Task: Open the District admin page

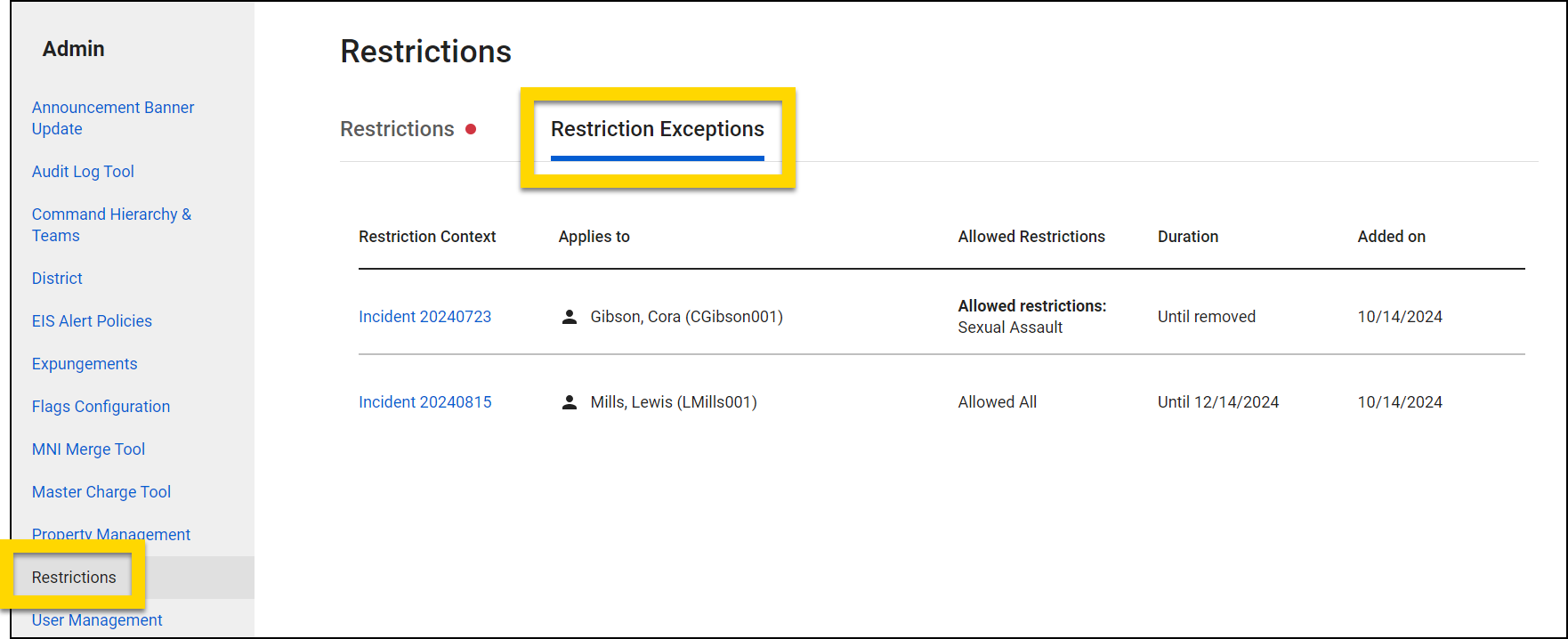Action: pyautogui.click(x=57, y=279)
